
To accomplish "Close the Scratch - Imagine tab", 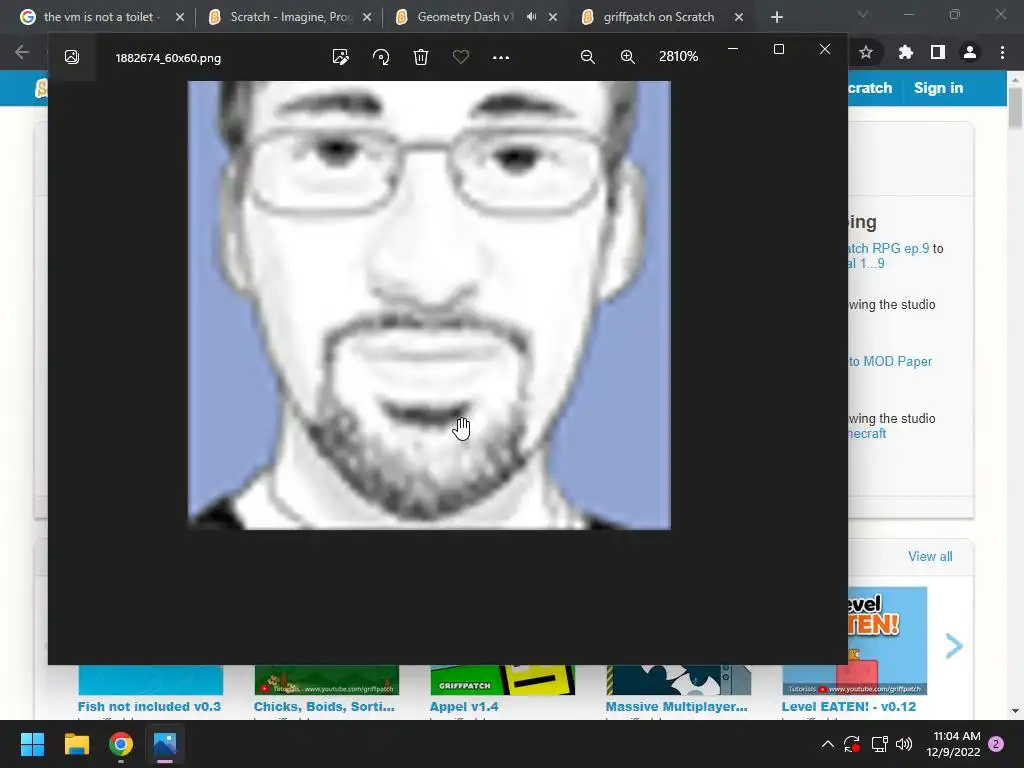I will (367, 18).
